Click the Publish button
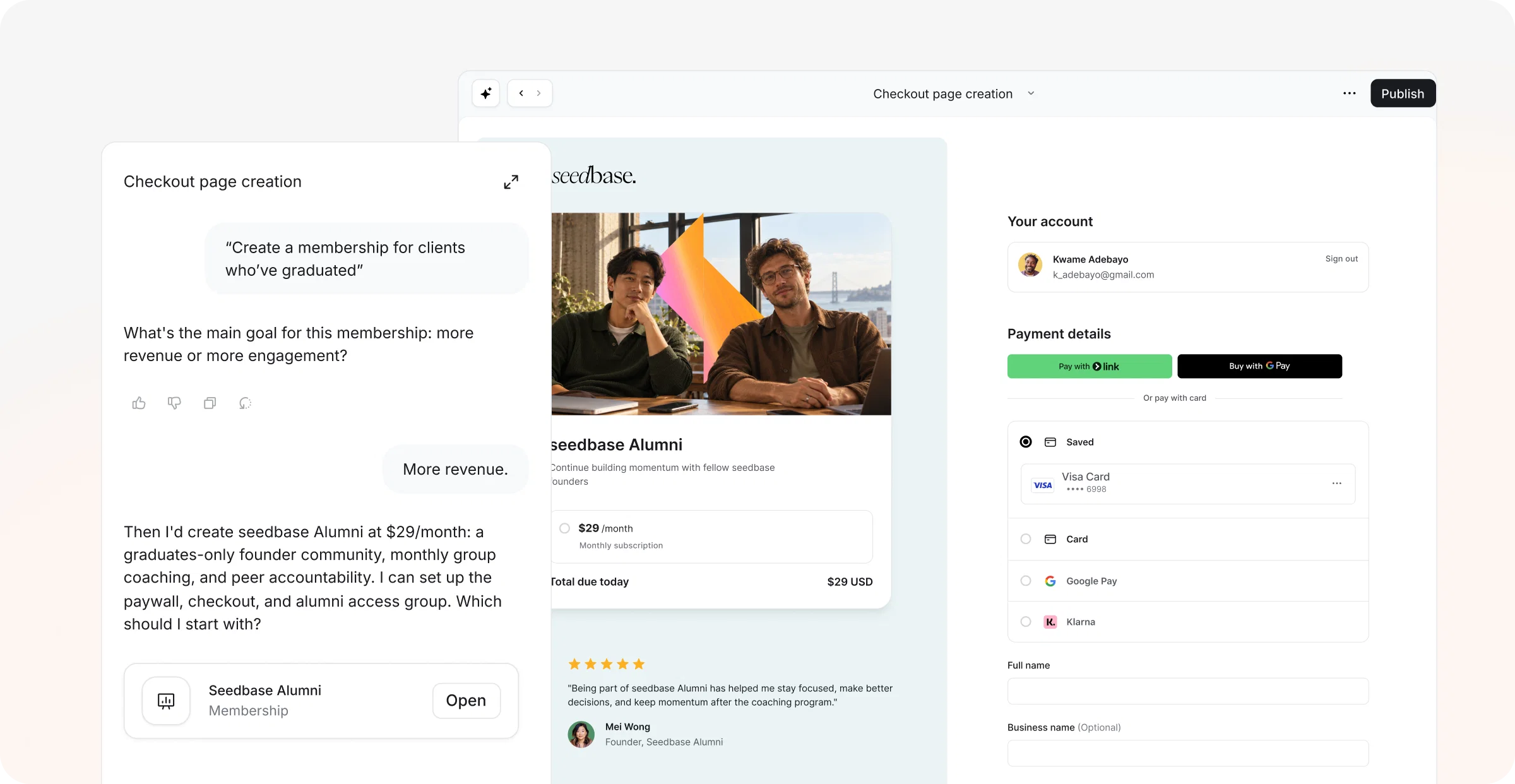Viewport: 1515px width, 784px height. (1403, 93)
